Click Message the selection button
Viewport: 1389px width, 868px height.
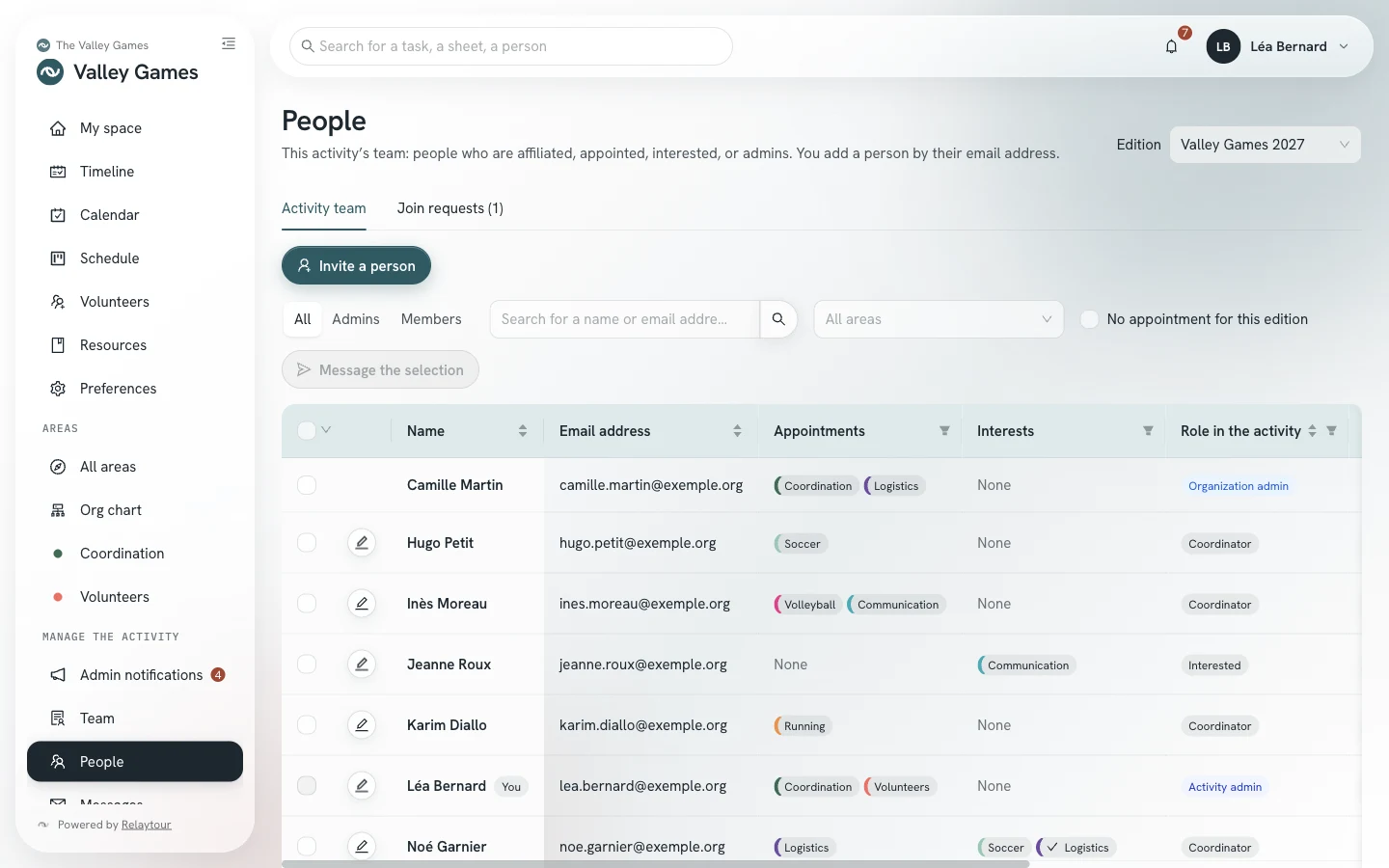(x=380, y=370)
